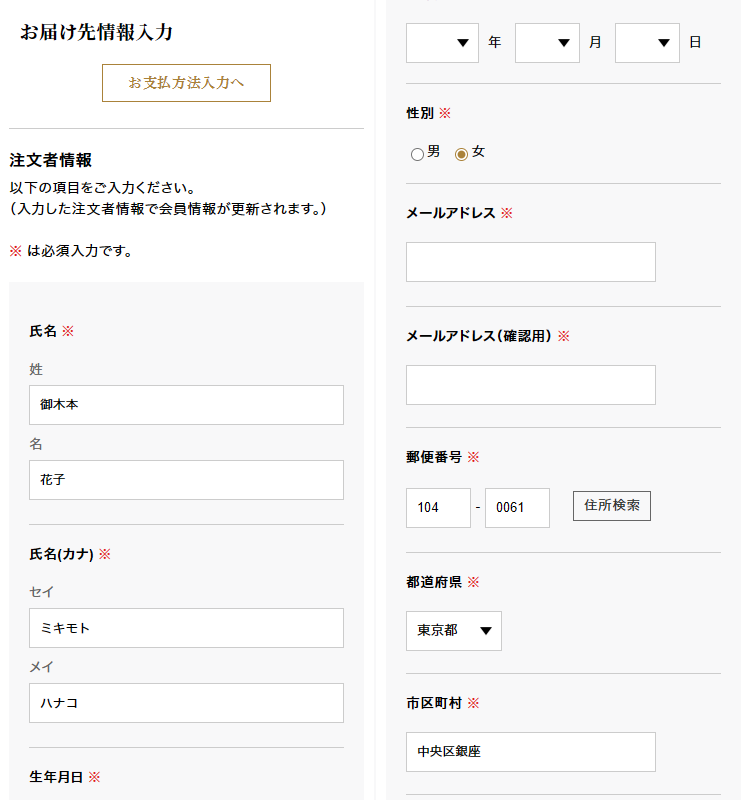This screenshot has width=750, height=800.
Task: Click the 注文者情報 section heading
Action: click(51, 160)
